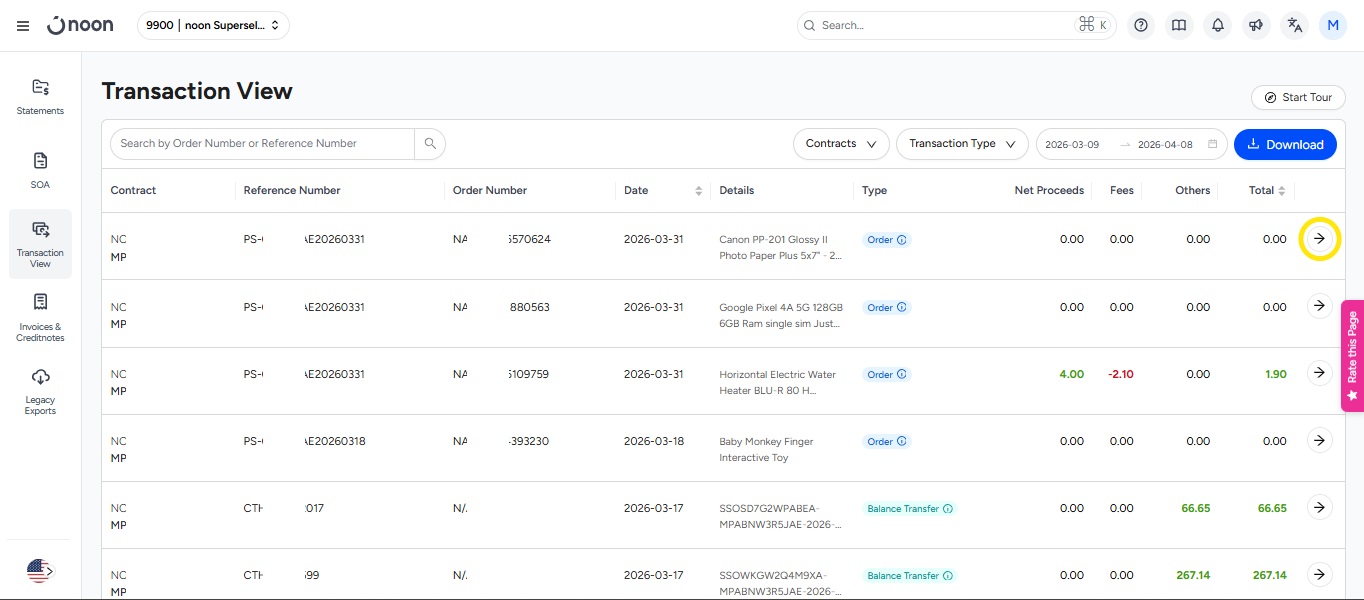This screenshot has height=600, width=1364.
Task: Click the blue Download button
Action: 1285,144
